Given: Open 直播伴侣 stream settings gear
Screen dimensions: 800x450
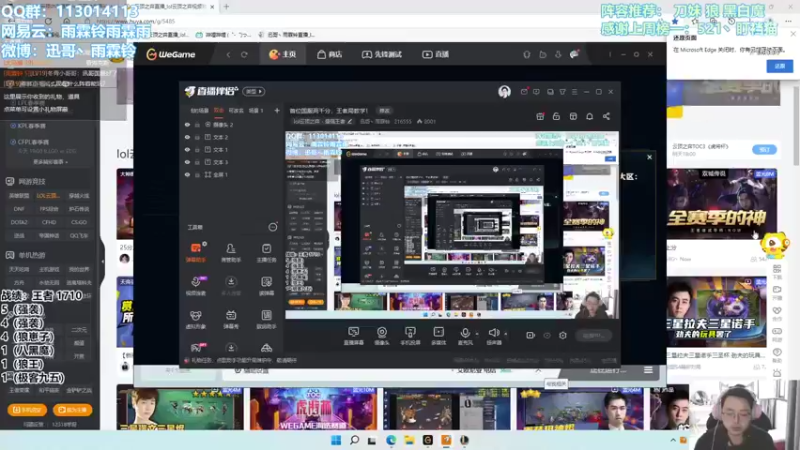Looking at the screenshot, I should [563, 335].
